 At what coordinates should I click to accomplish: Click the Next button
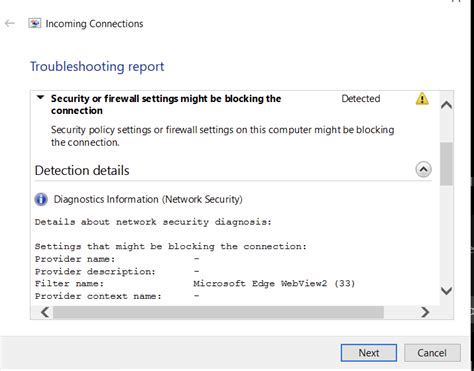pyautogui.click(x=369, y=353)
